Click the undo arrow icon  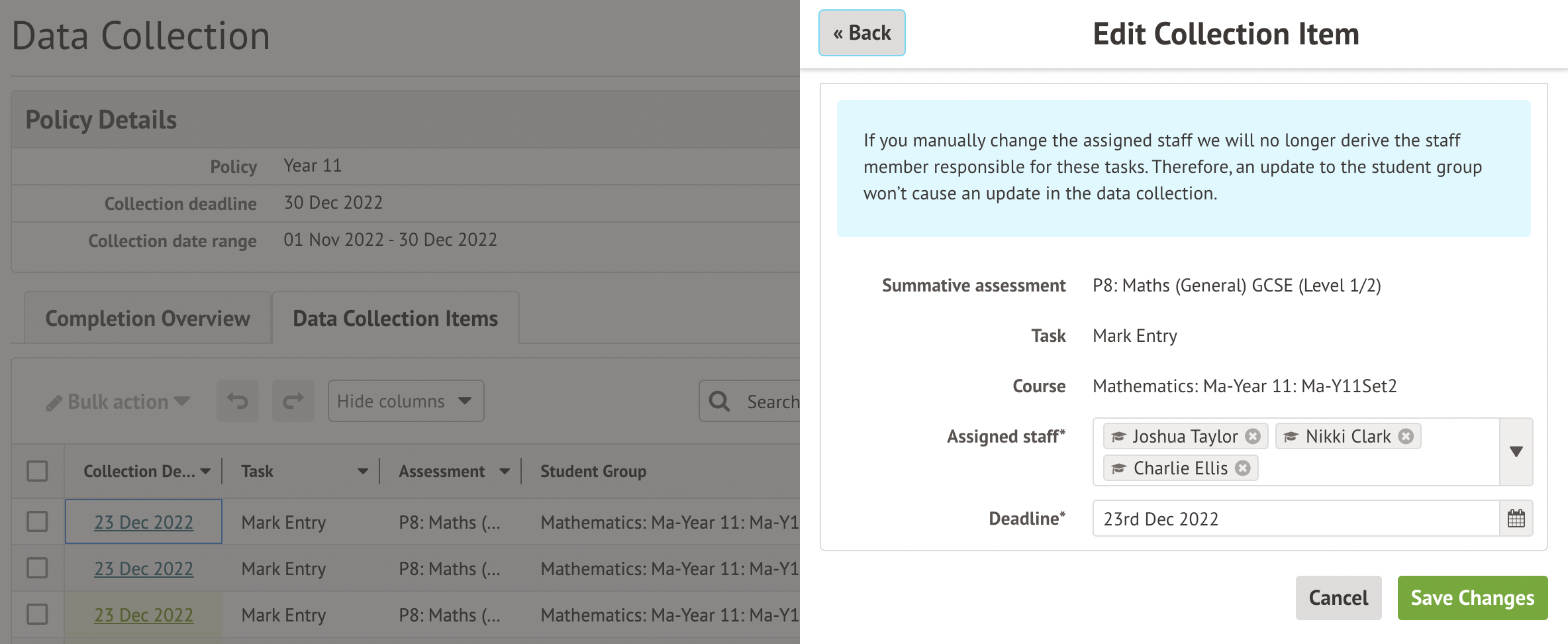click(x=238, y=401)
